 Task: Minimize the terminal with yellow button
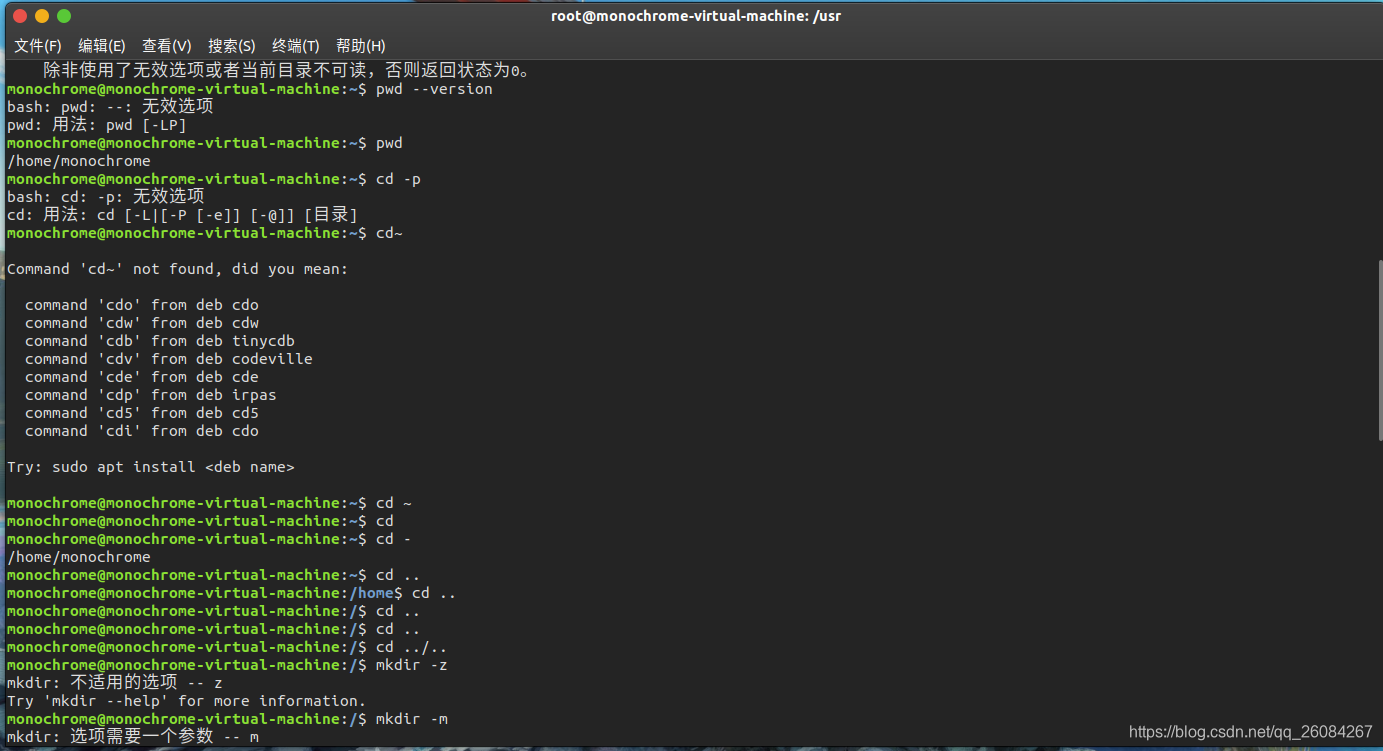42,16
